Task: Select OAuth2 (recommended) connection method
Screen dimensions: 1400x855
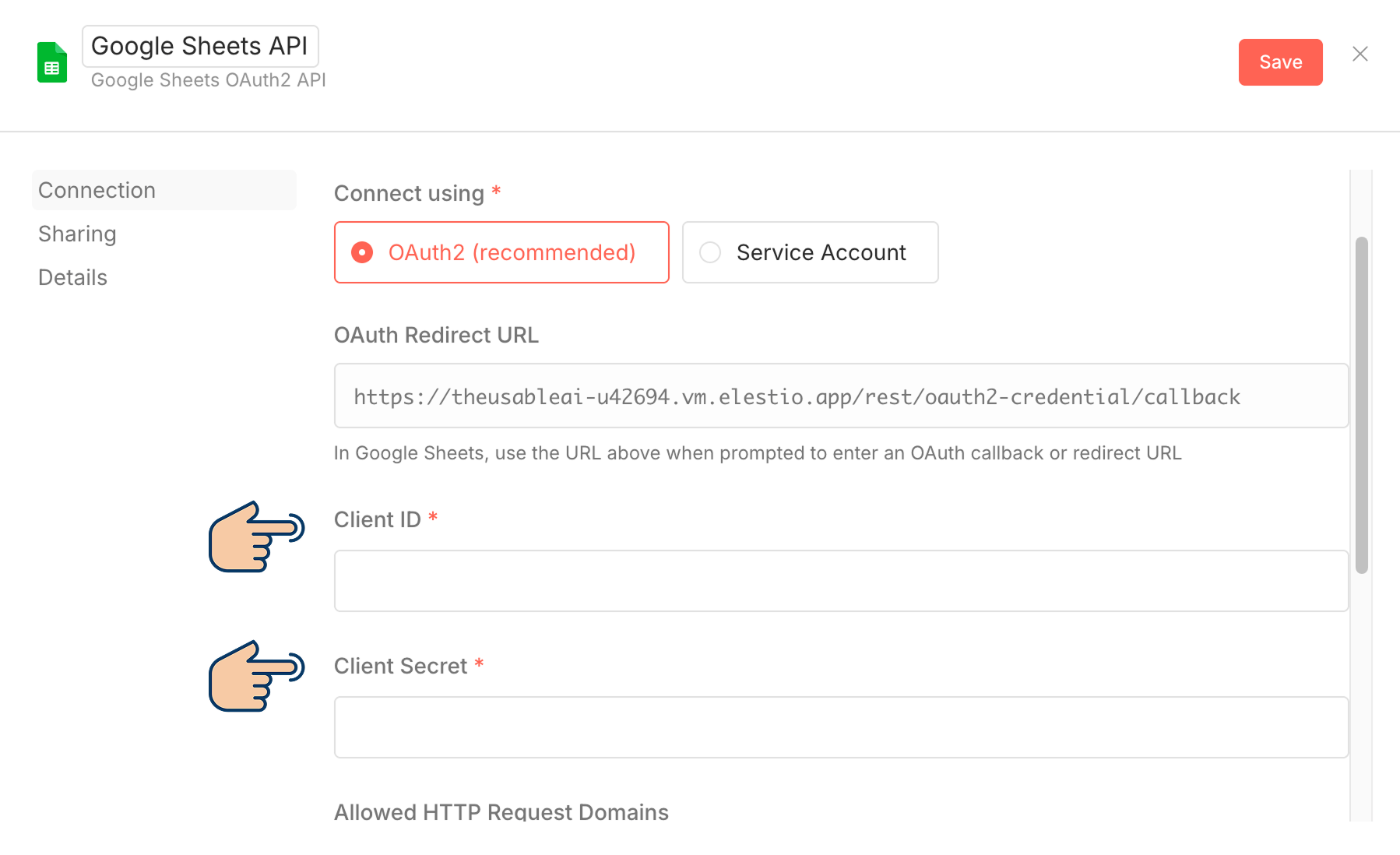Action: pos(501,252)
